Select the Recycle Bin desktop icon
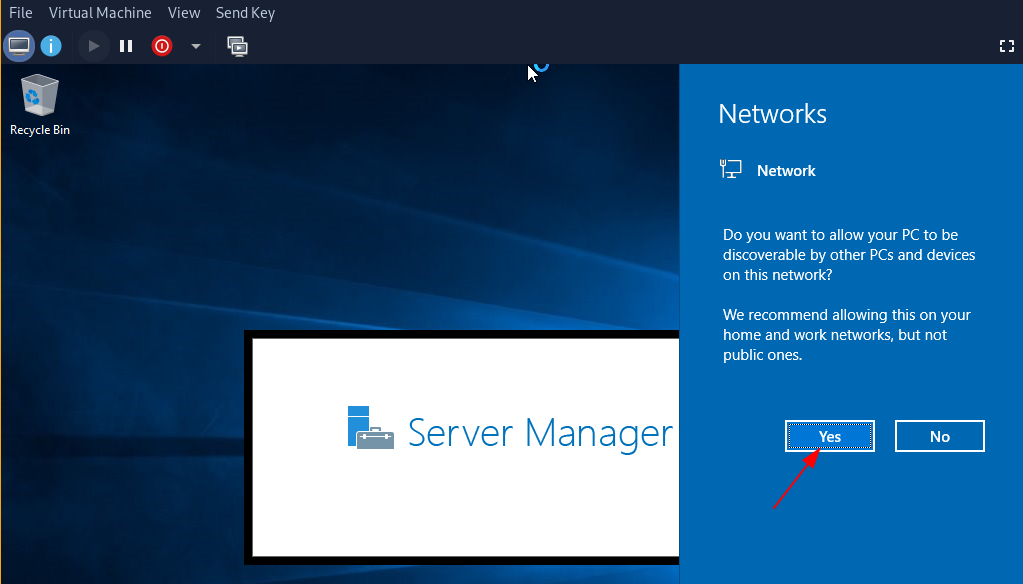 pyautogui.click(x=40, y=106)
